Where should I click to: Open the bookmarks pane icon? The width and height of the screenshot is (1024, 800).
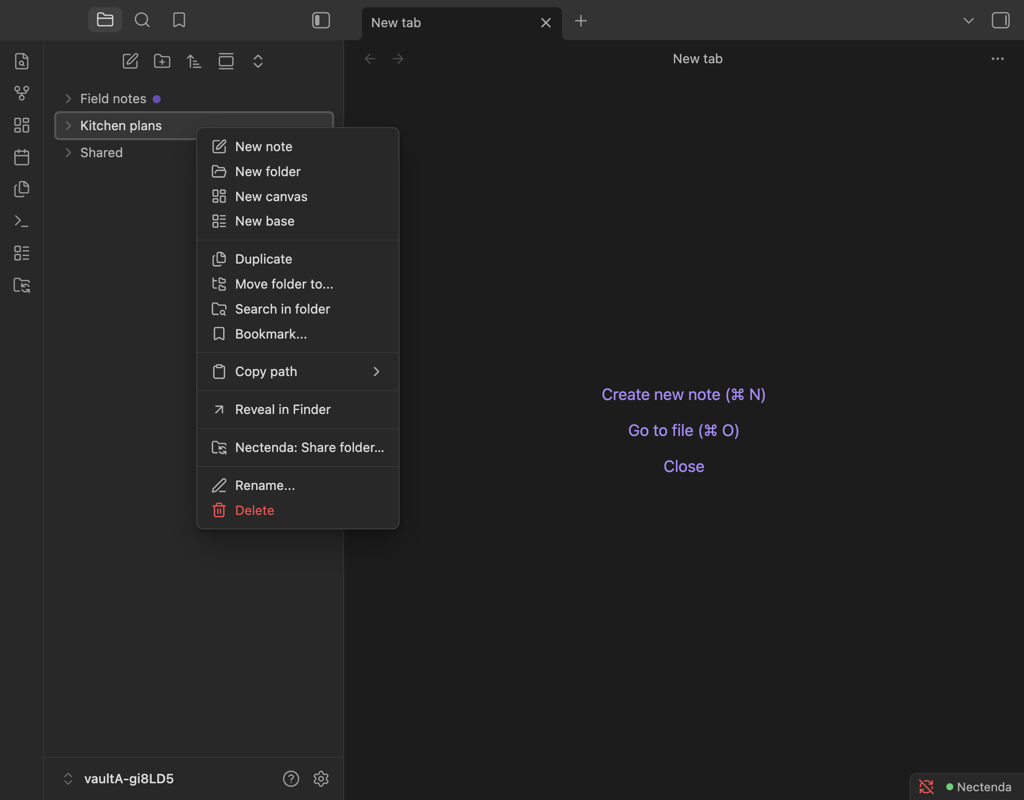coord(179,20)
